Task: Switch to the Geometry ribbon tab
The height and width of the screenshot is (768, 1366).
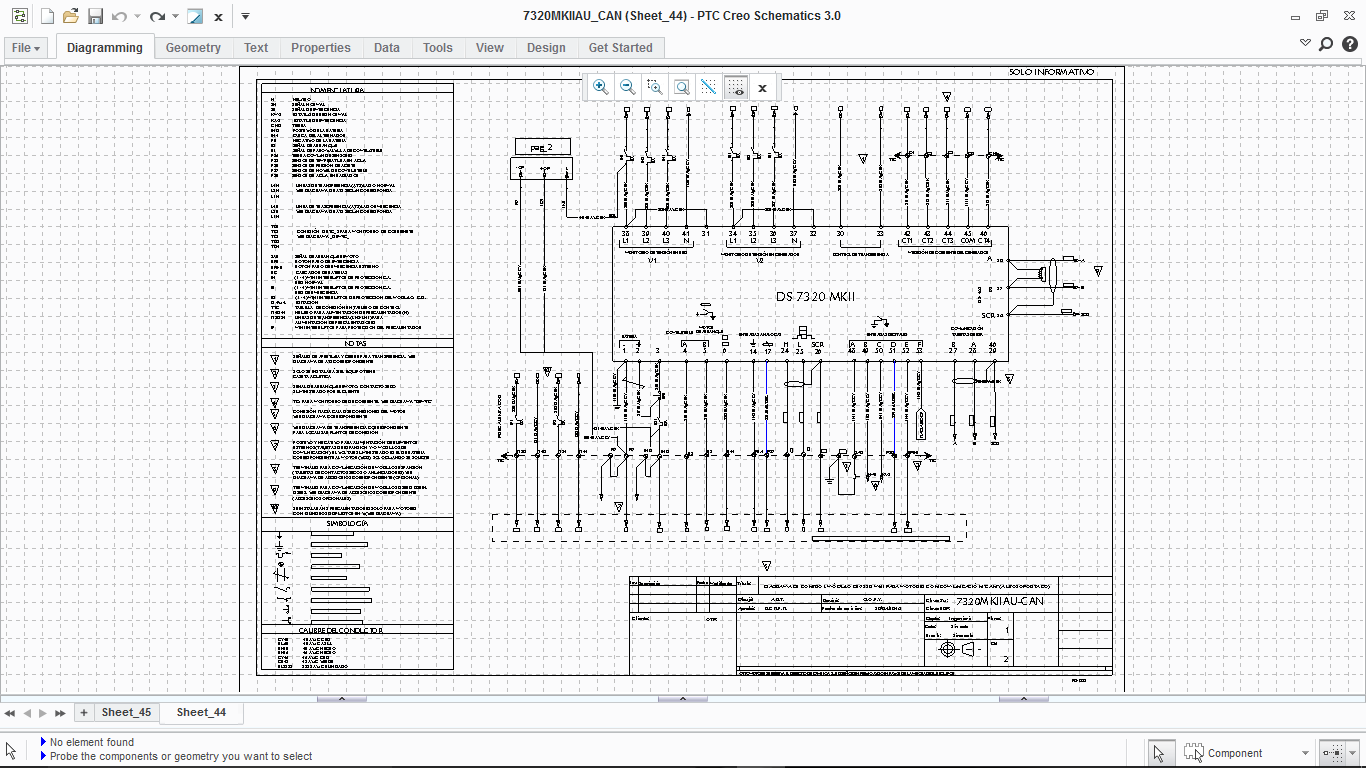Action: (x=193, y=48)
